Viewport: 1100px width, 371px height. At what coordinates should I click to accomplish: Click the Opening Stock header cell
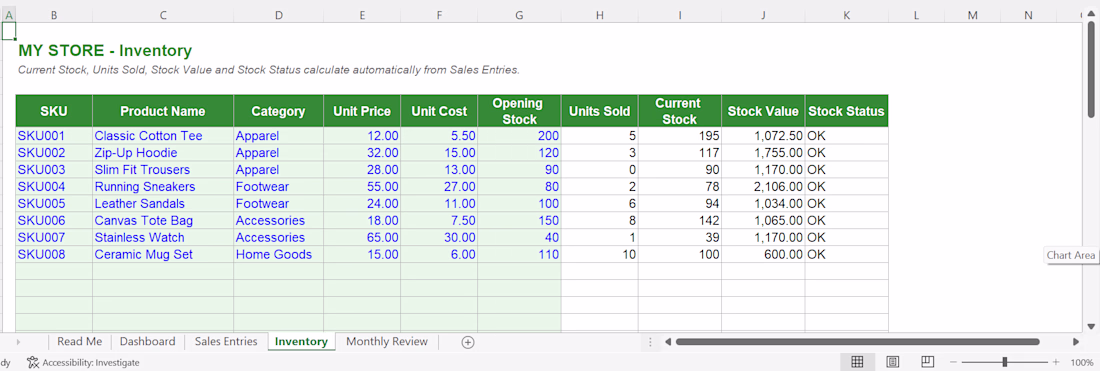point(519,111)
